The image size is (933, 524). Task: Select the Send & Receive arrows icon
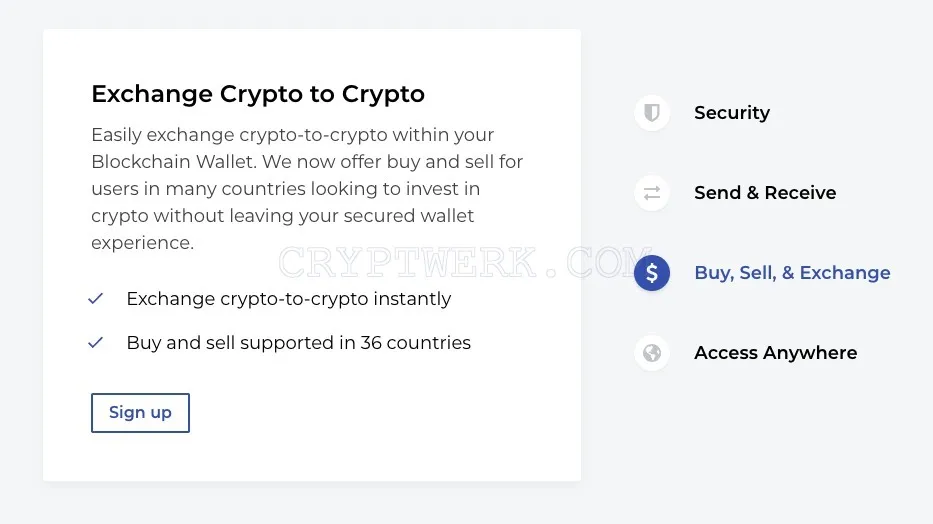pos(652,193)
